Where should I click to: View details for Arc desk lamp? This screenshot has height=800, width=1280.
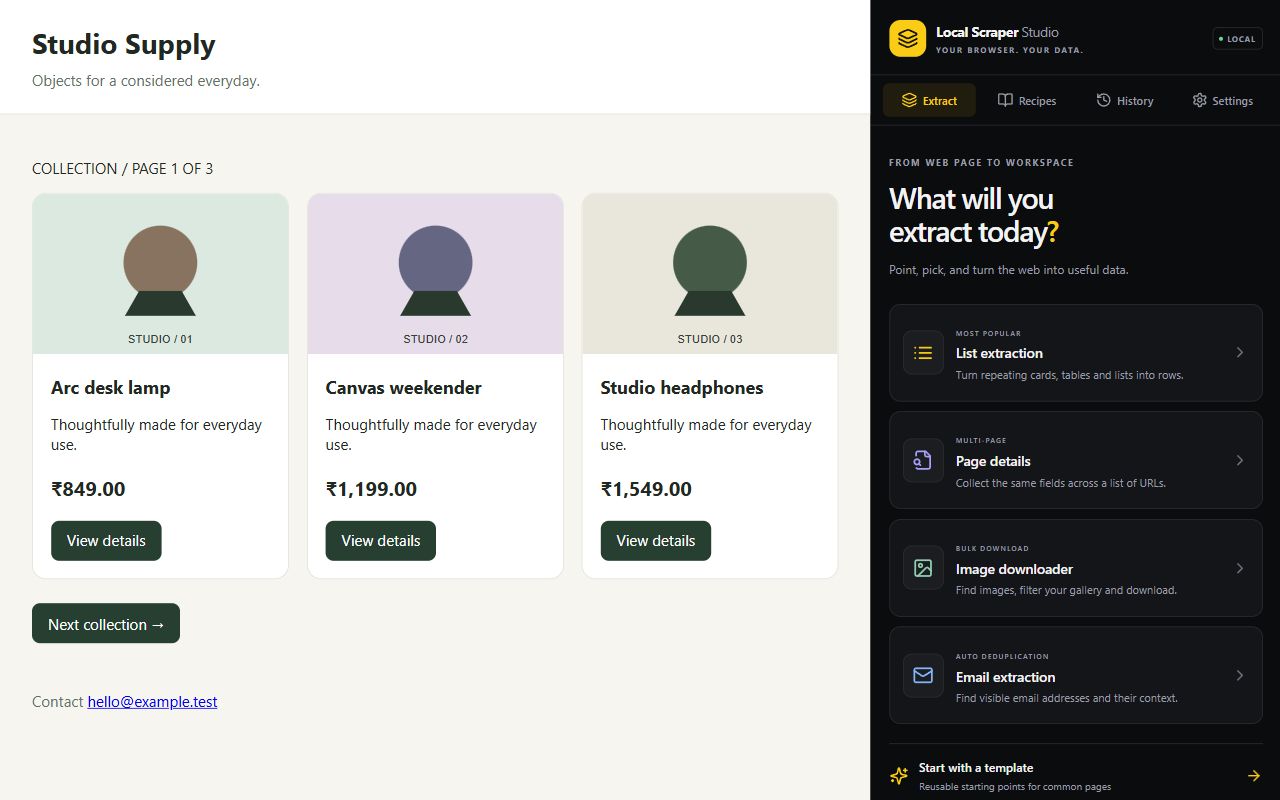[x=106, y=541]
